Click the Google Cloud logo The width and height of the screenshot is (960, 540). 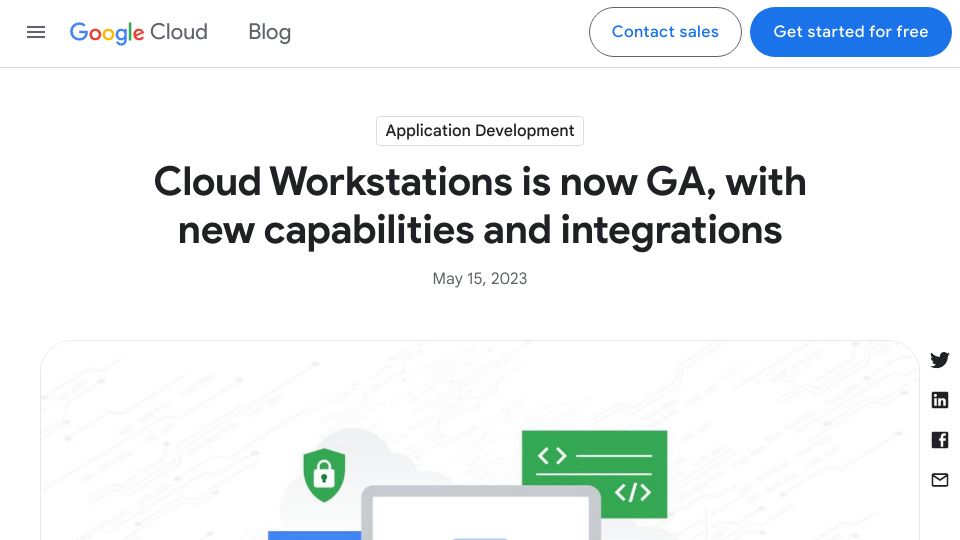[x=139, y=32]
